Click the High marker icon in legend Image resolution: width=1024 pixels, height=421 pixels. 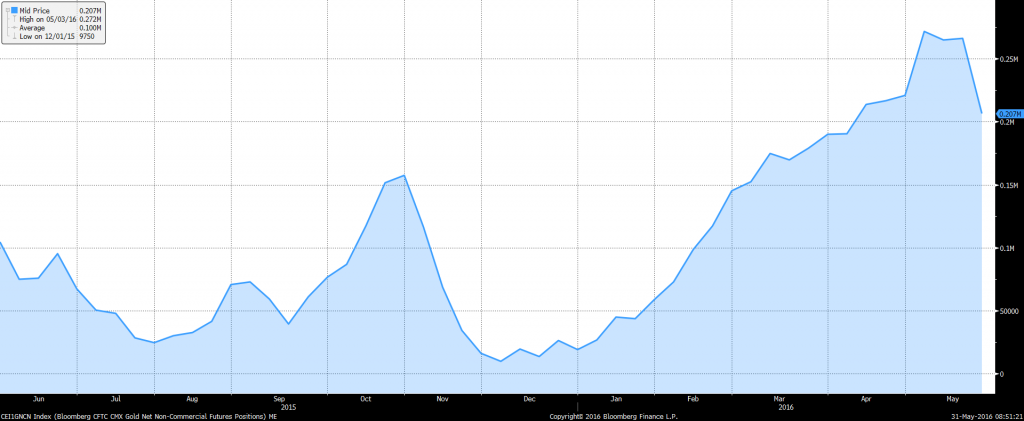point(14,20)
